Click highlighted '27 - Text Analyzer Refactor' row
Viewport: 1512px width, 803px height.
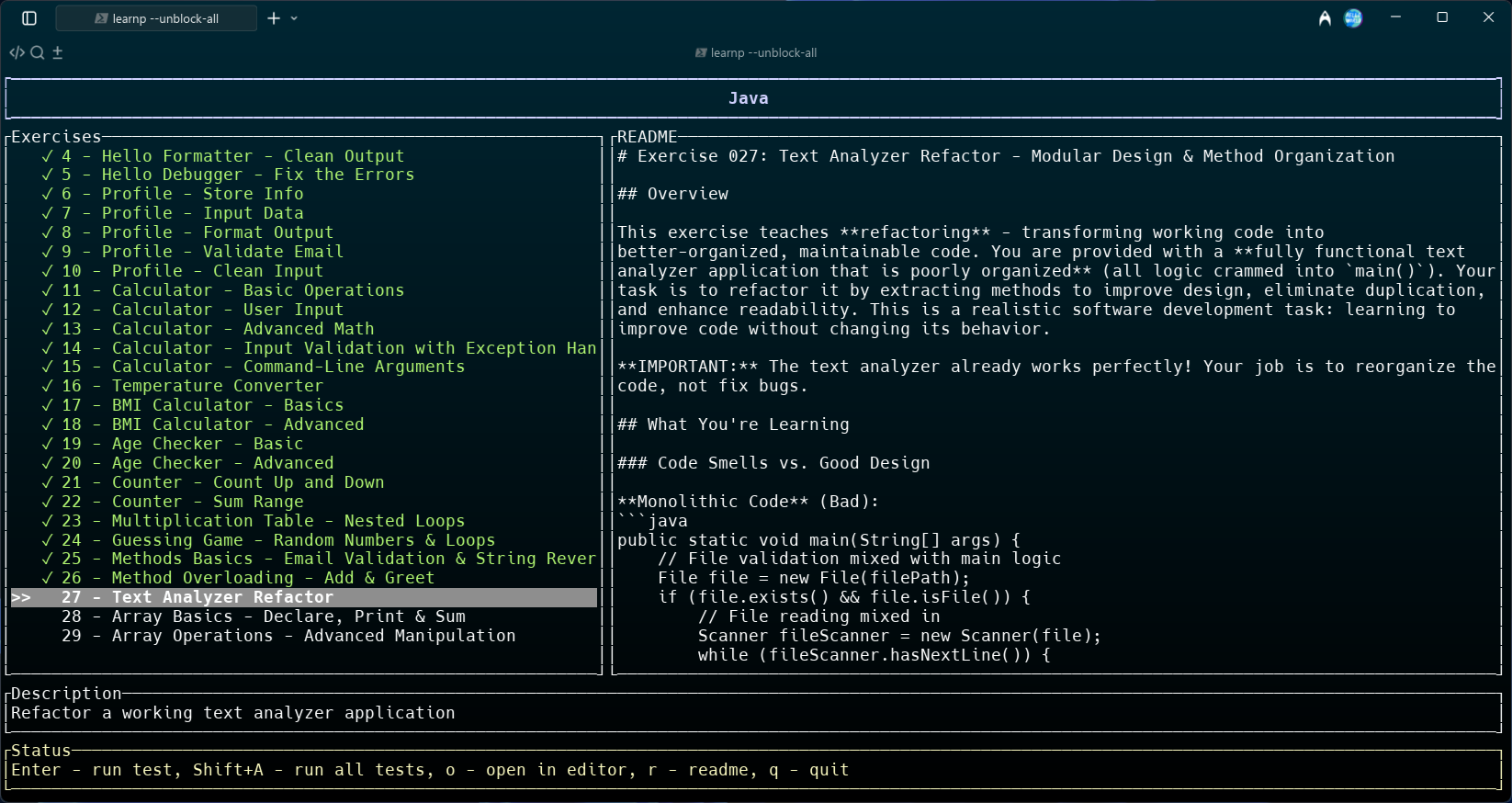click(x=303, y=597)
